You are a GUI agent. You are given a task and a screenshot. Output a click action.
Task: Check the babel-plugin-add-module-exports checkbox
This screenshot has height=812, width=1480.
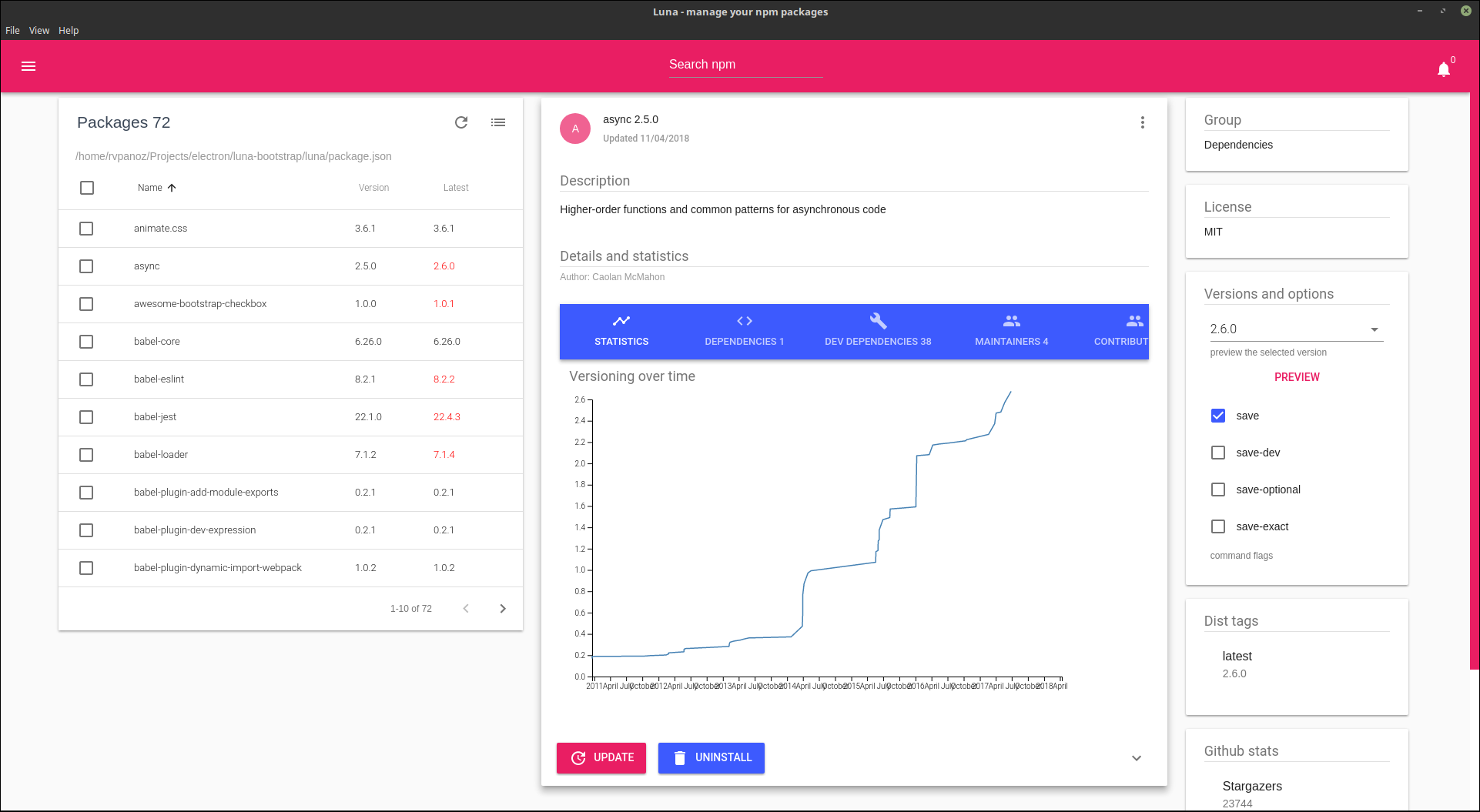(86, 493)
